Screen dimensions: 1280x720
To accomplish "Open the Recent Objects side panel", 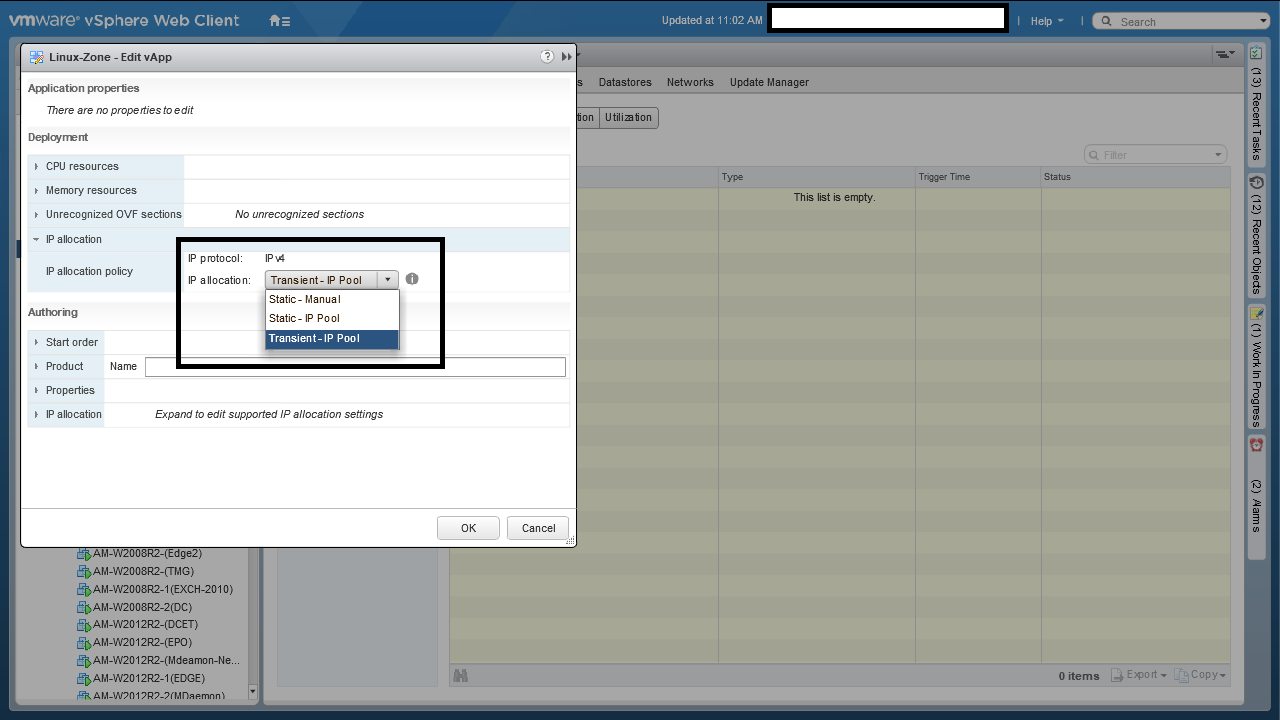I will pyautogui.click(x=1257, y=237).
